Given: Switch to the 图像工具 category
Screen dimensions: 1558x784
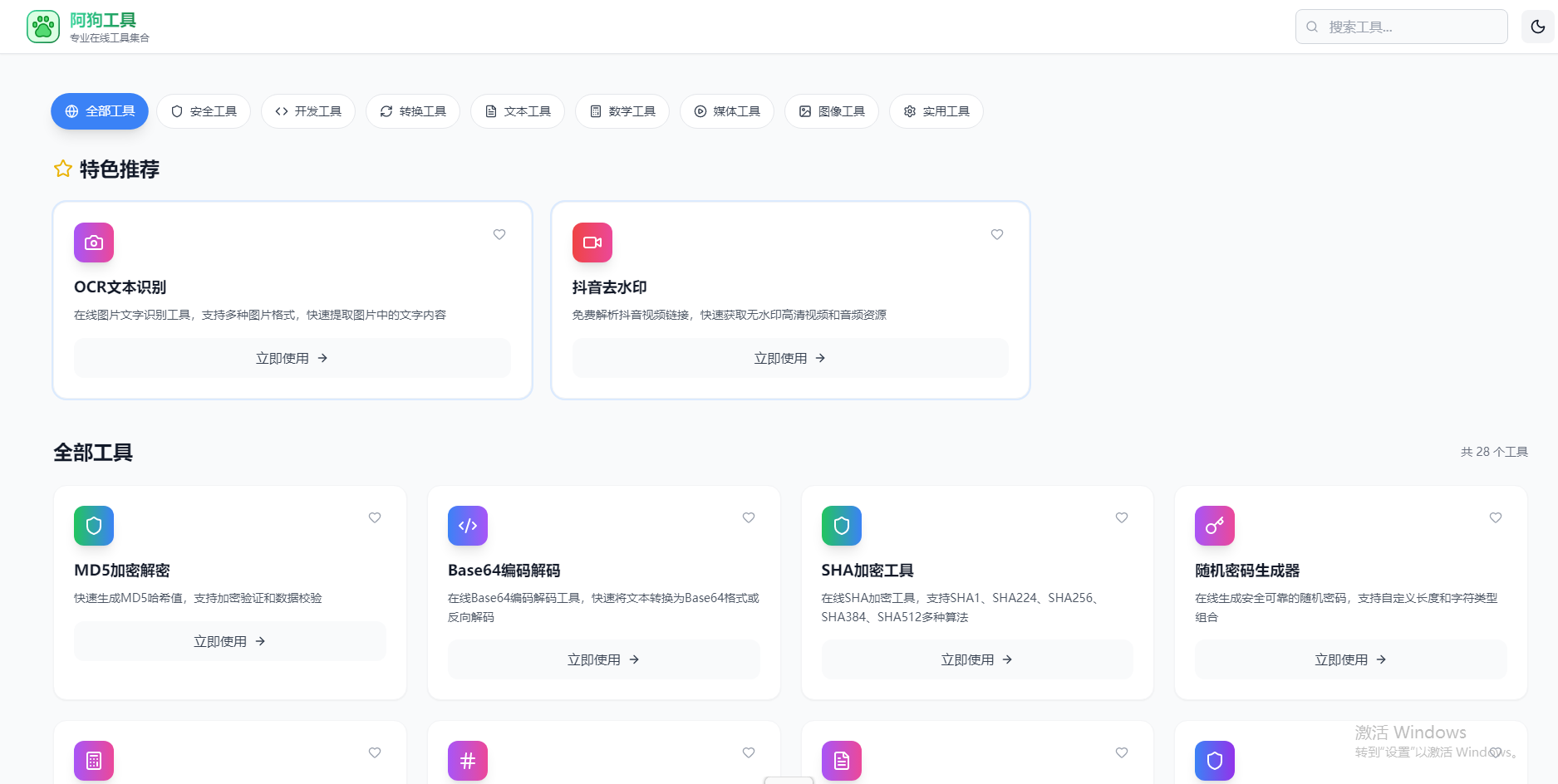Looking at the screenshot, I should click(832, 110).
